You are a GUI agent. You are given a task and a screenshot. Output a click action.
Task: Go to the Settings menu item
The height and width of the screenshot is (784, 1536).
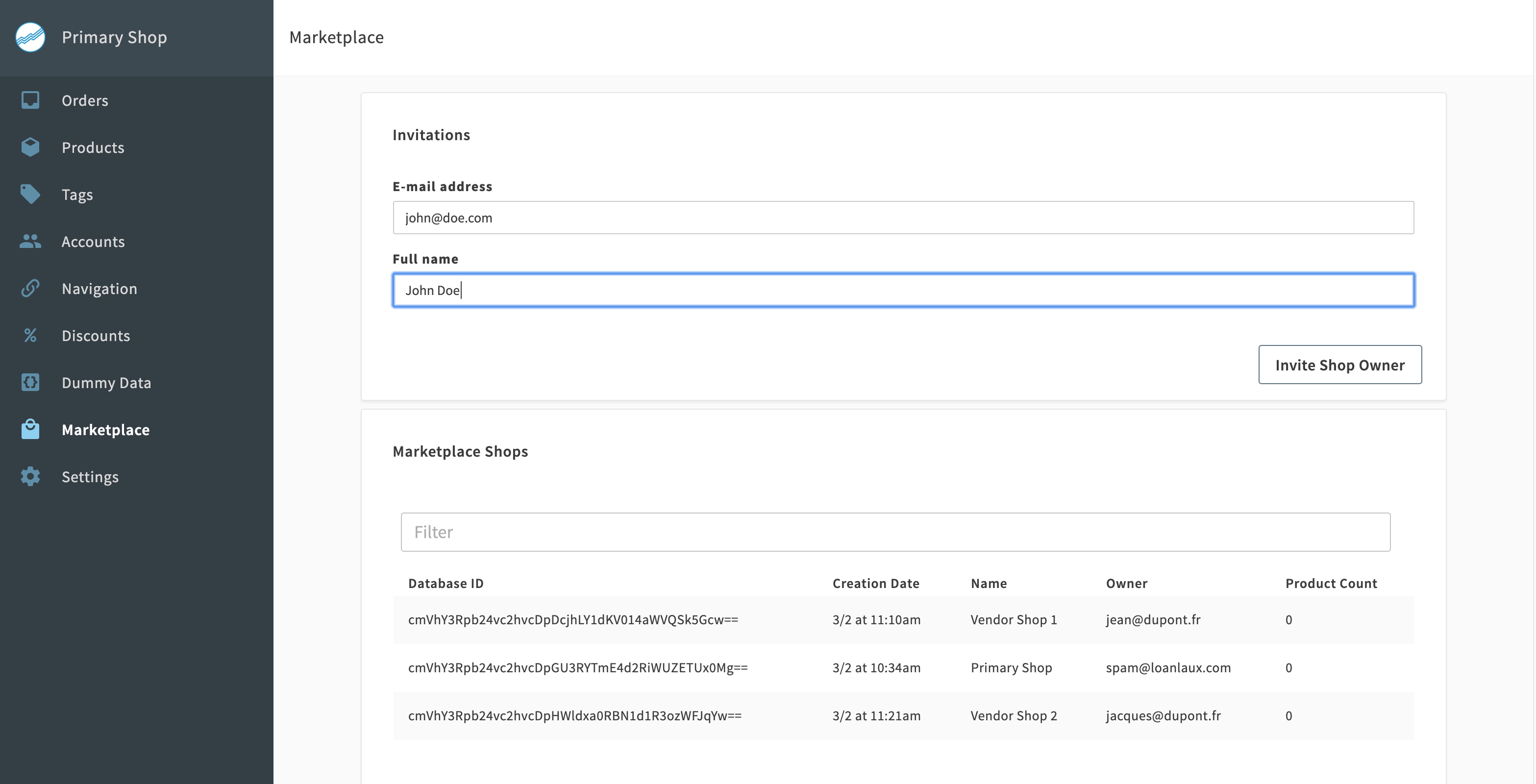(90, 476)
